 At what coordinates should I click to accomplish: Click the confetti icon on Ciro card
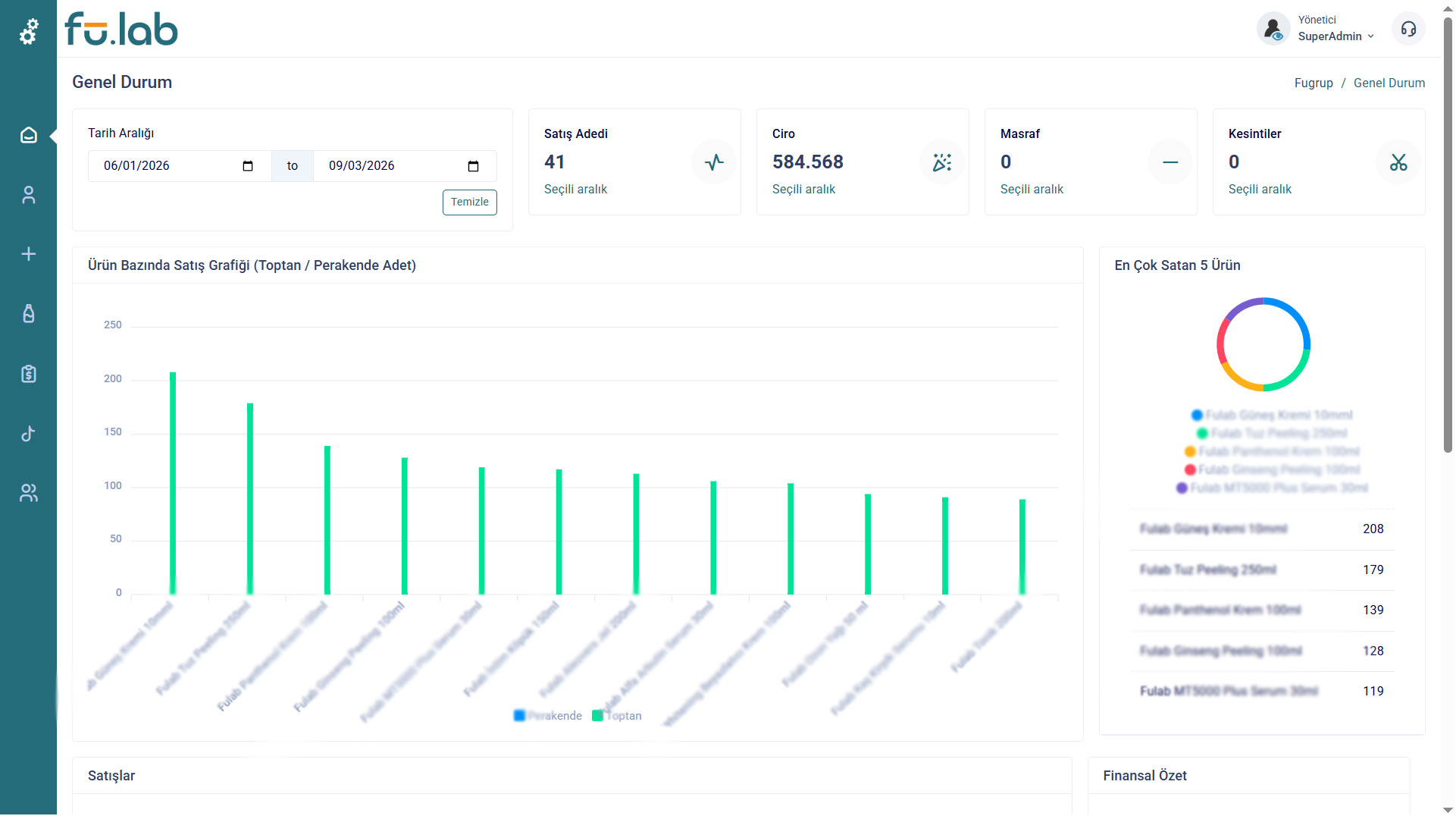point(942,162)
